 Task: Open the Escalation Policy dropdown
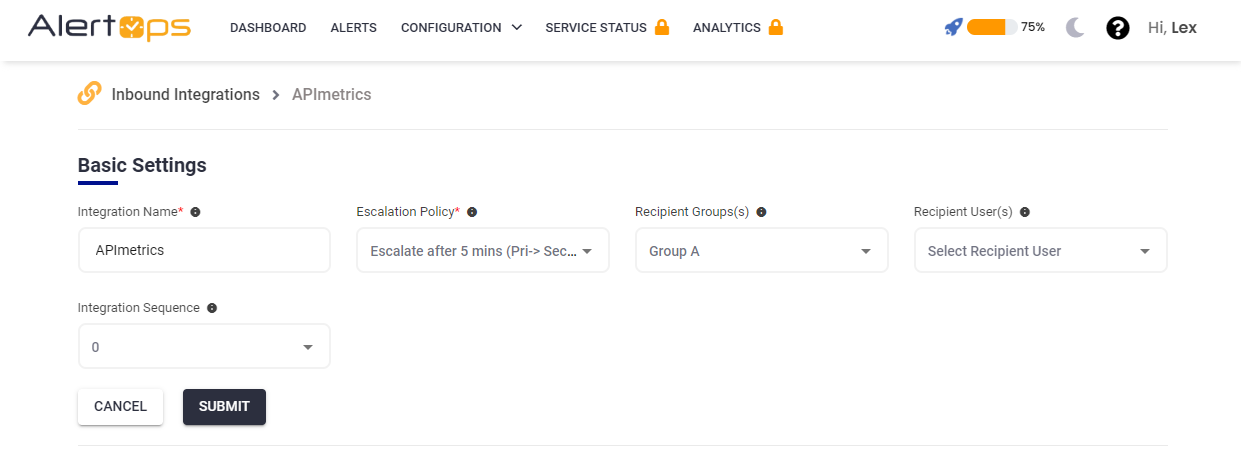coord(482,251)
